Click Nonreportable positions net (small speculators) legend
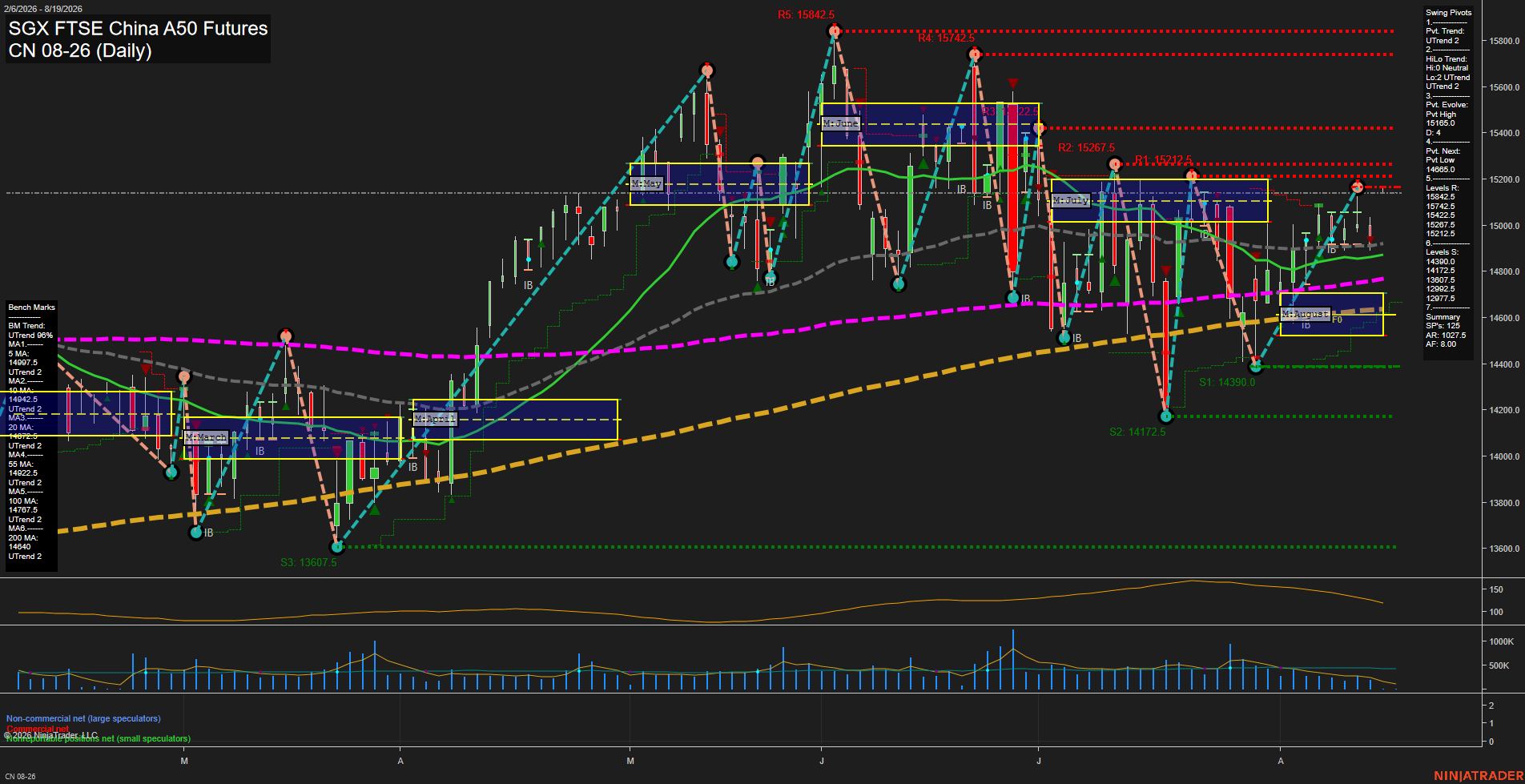The height and width of the screenshot is (784, 1525). tap(99, 739)
